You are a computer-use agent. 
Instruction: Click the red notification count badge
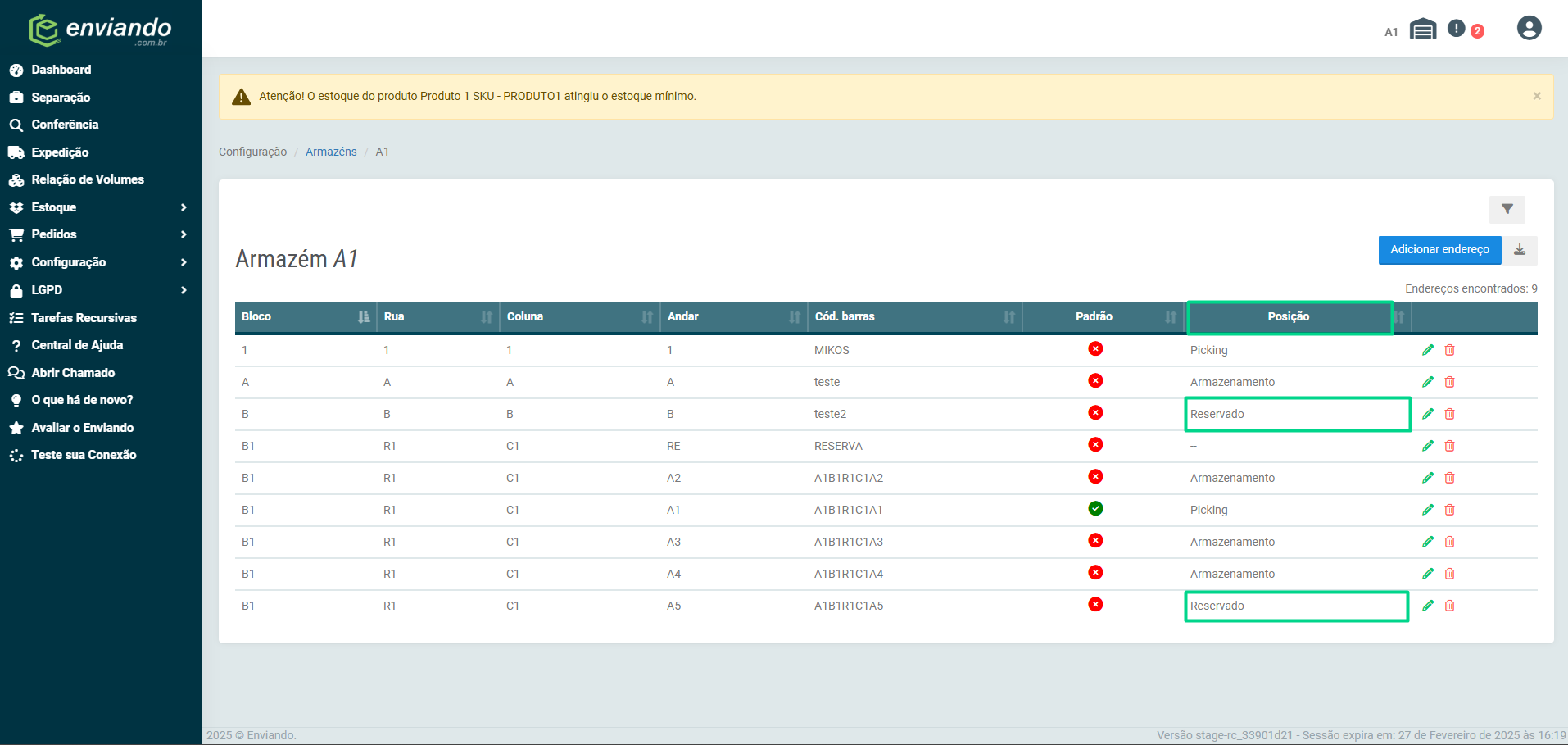pos(1477,31)
